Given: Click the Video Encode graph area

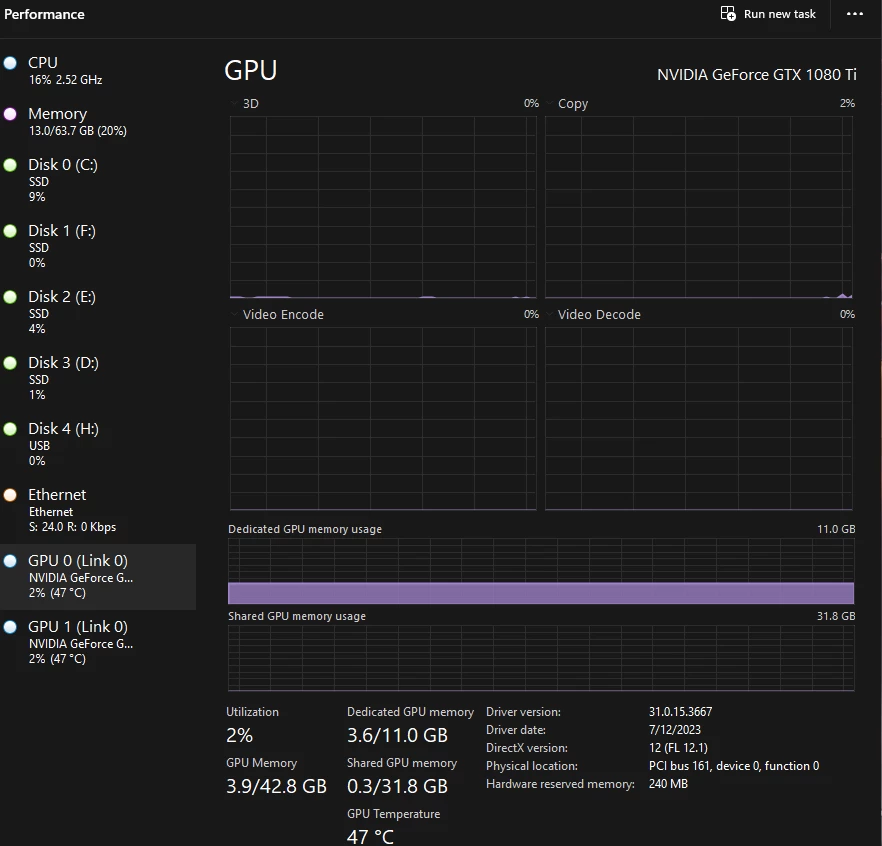Looking at the screenshot, I should (383, 418).
